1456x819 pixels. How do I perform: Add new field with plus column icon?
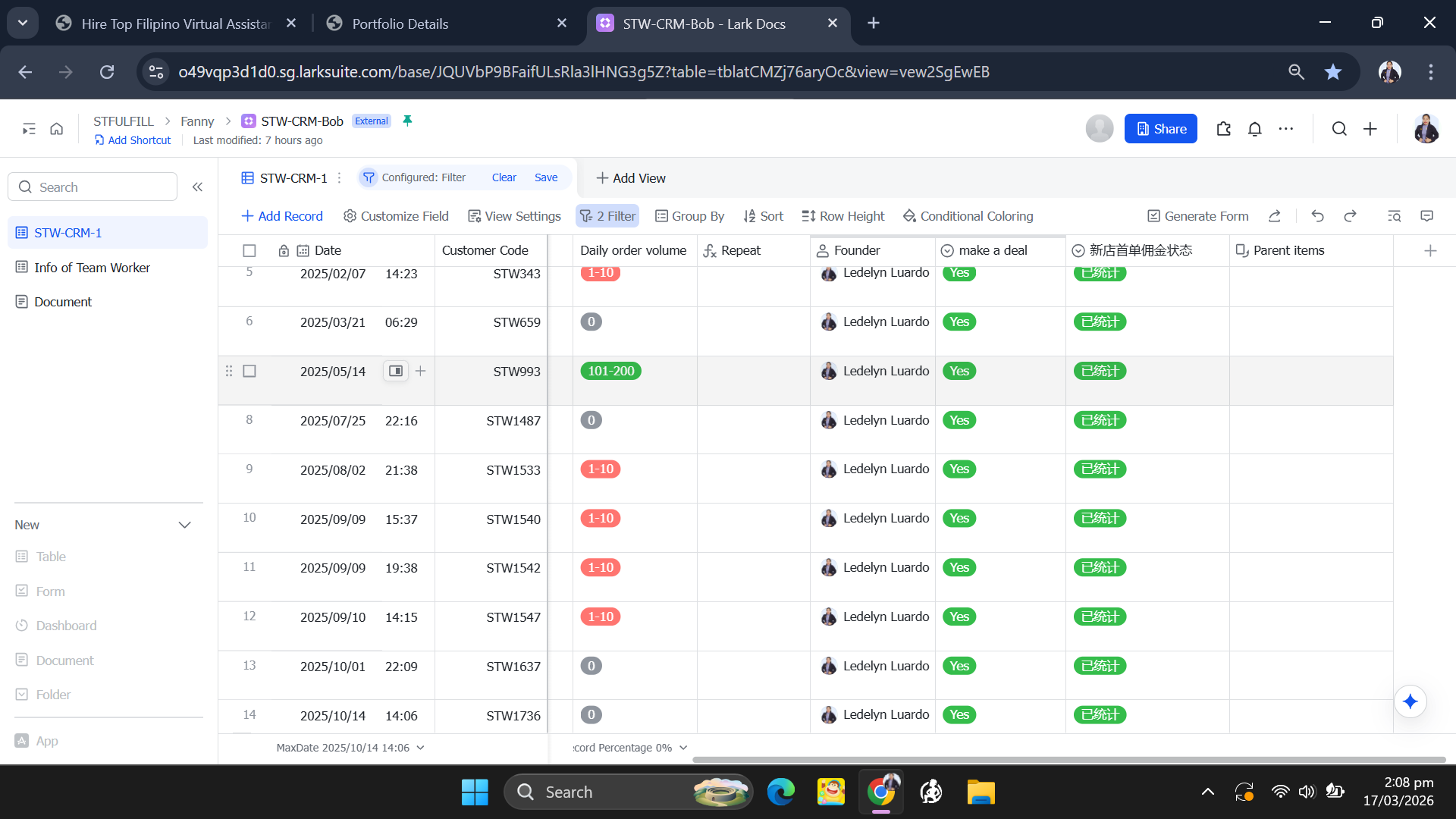1430,250
